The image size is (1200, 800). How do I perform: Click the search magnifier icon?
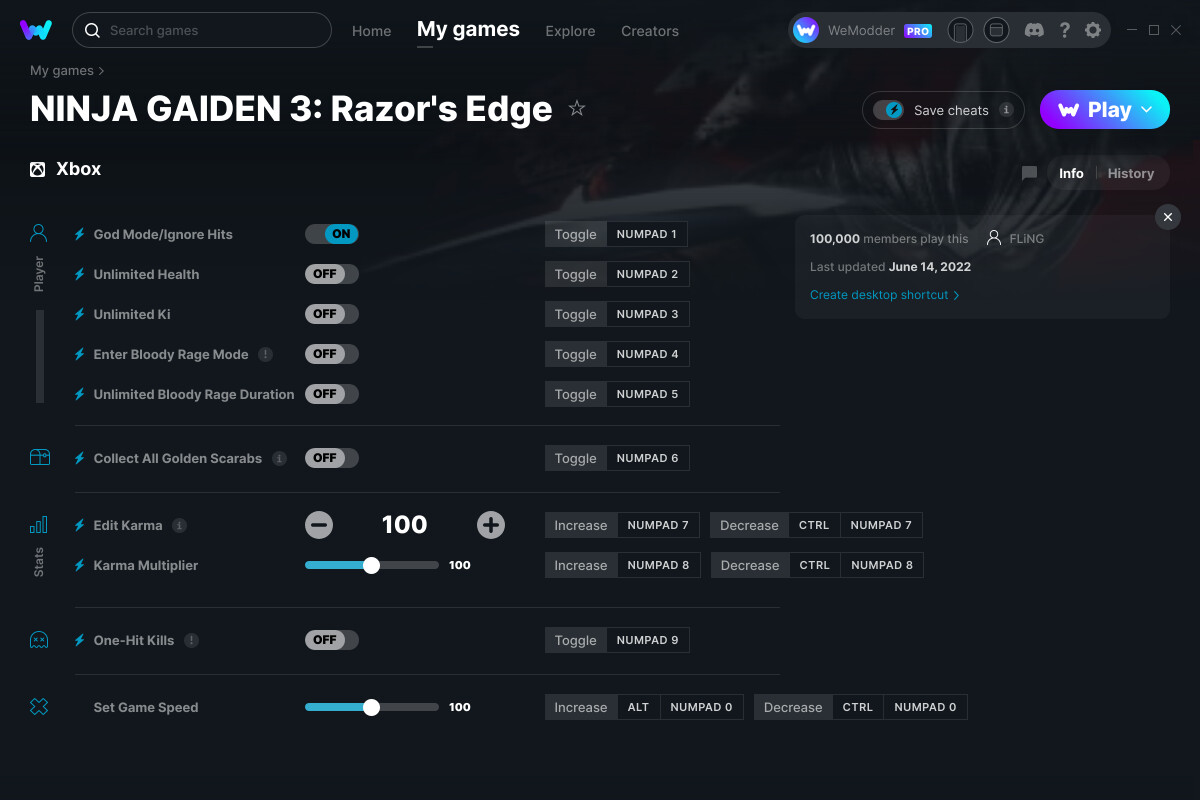pos(92,30)
